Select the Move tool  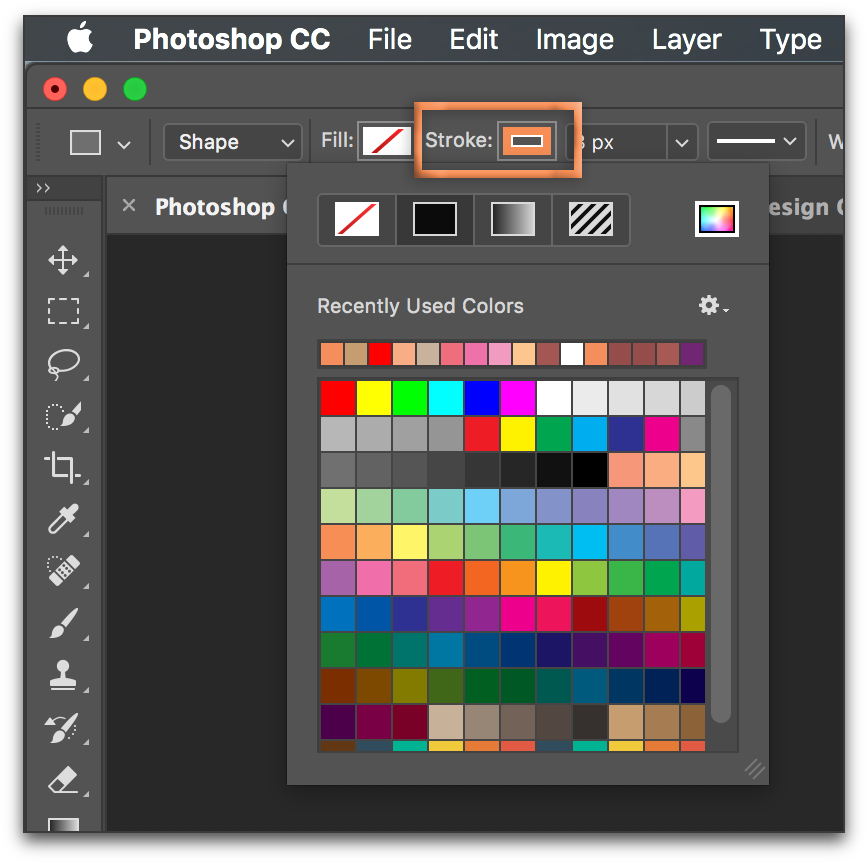click(63, 260)
